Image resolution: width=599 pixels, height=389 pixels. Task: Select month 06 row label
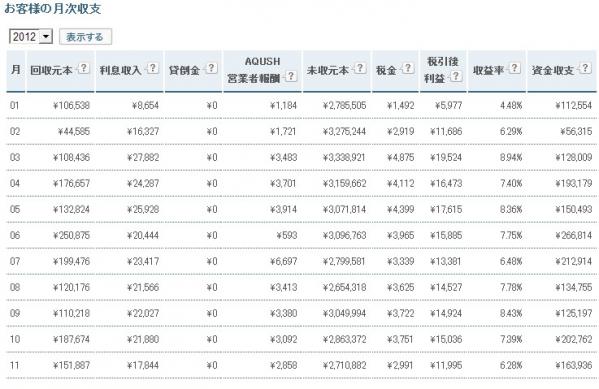15,235
